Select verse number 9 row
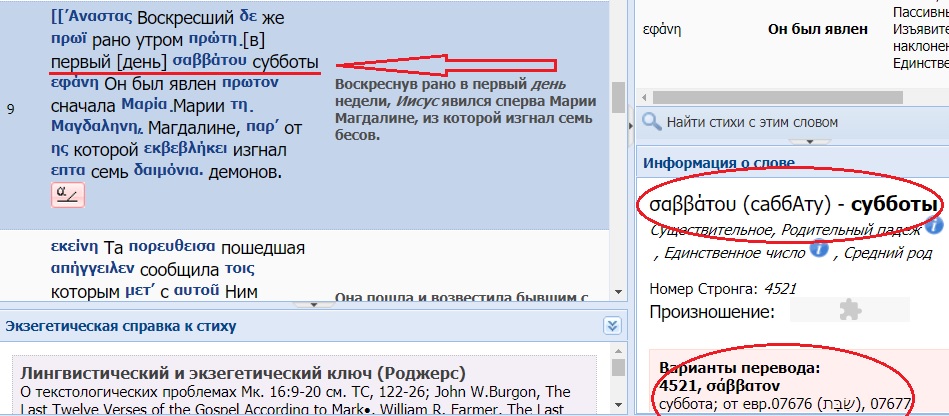This screenshot has height=416, width=949. point(10,110)
